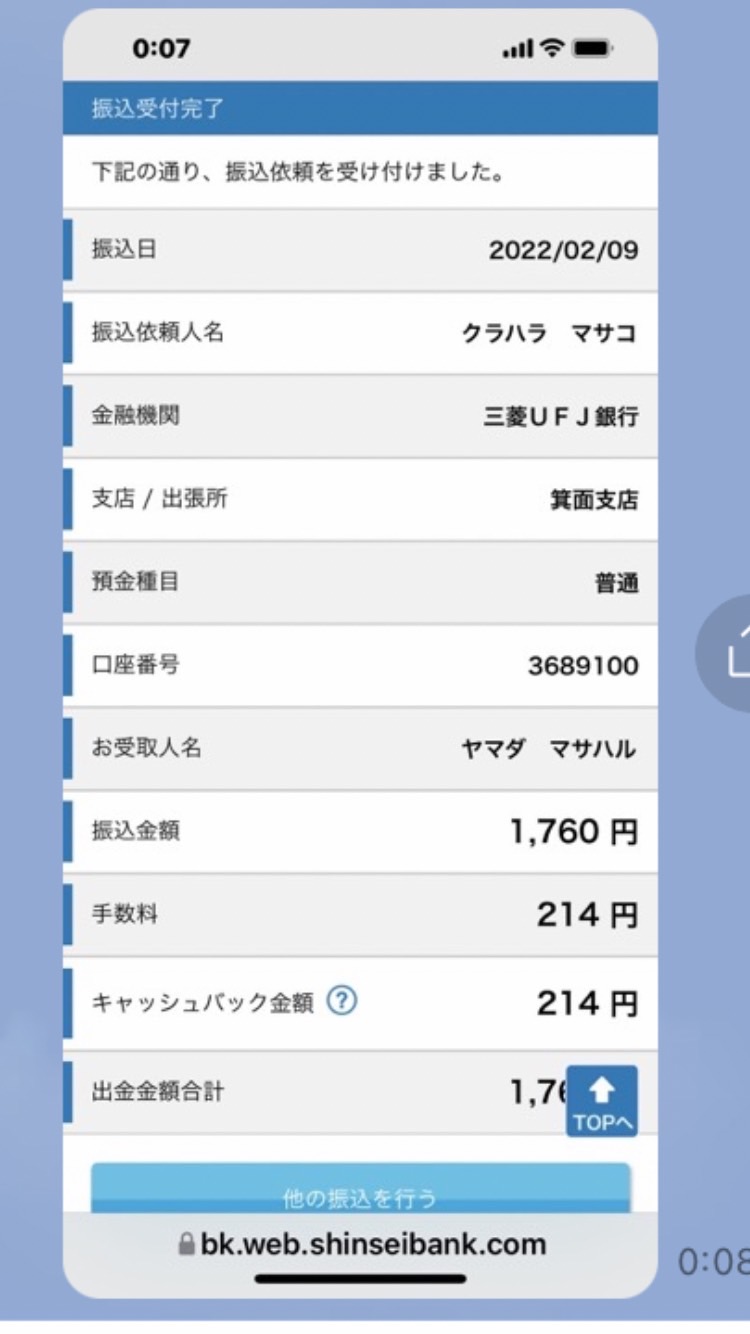The height and width of the screenshot is (1334, 750).
Task: Tap the TOPへ scroll-to-top arrow button
Action: 602,1101
